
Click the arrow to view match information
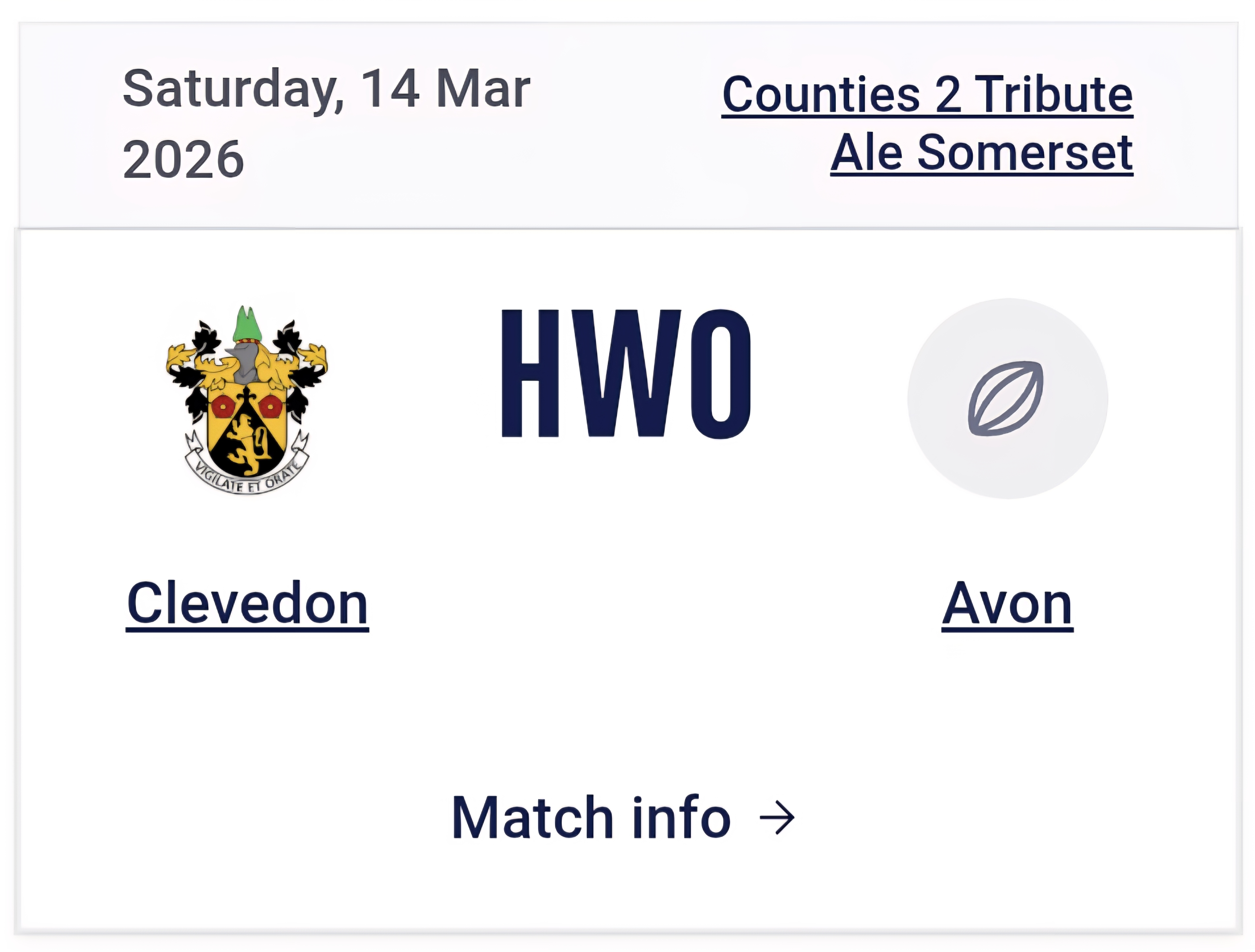779,817
